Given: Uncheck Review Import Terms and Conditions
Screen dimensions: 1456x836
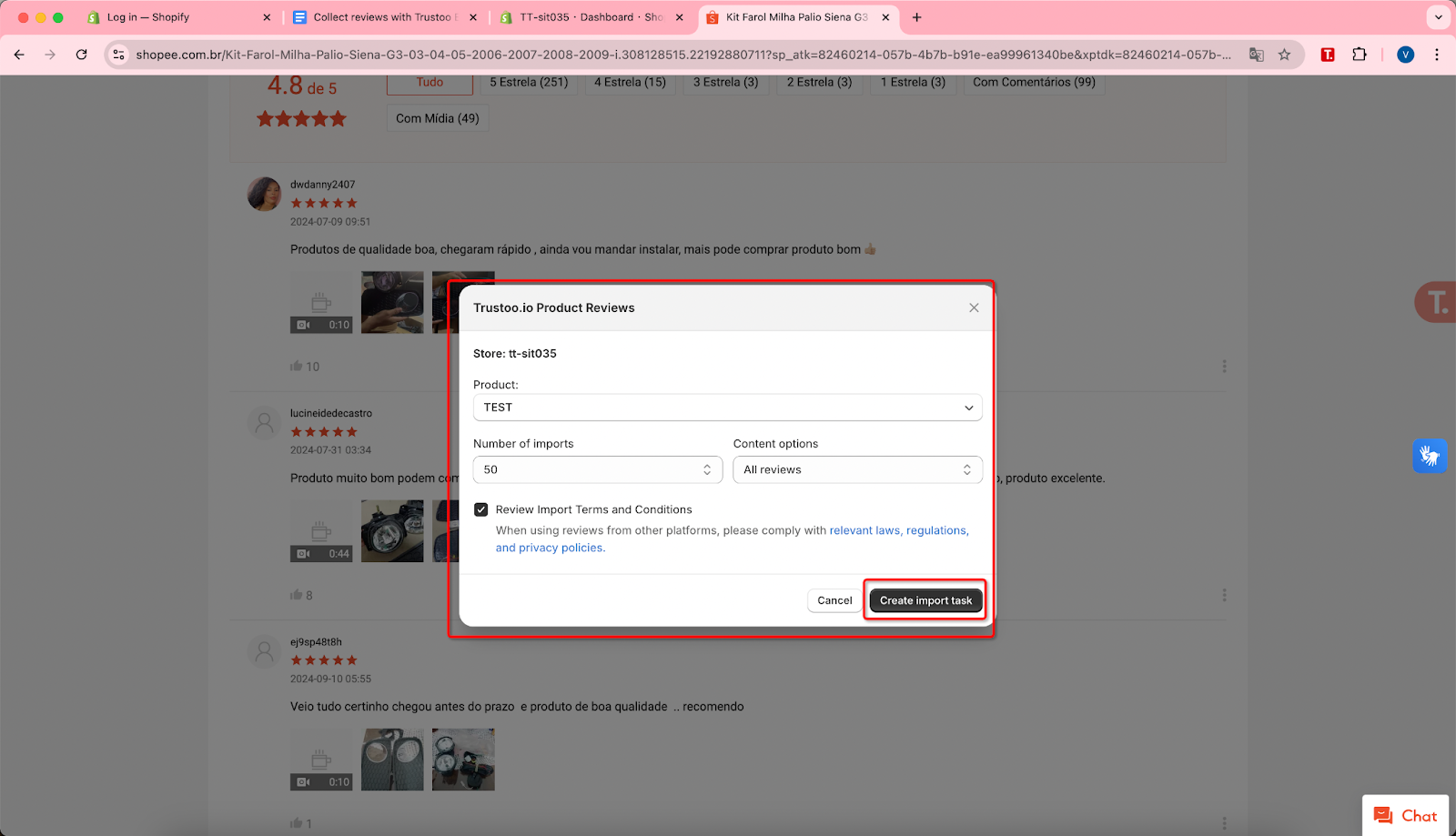Looking at the screenshot, I should 481,509.
